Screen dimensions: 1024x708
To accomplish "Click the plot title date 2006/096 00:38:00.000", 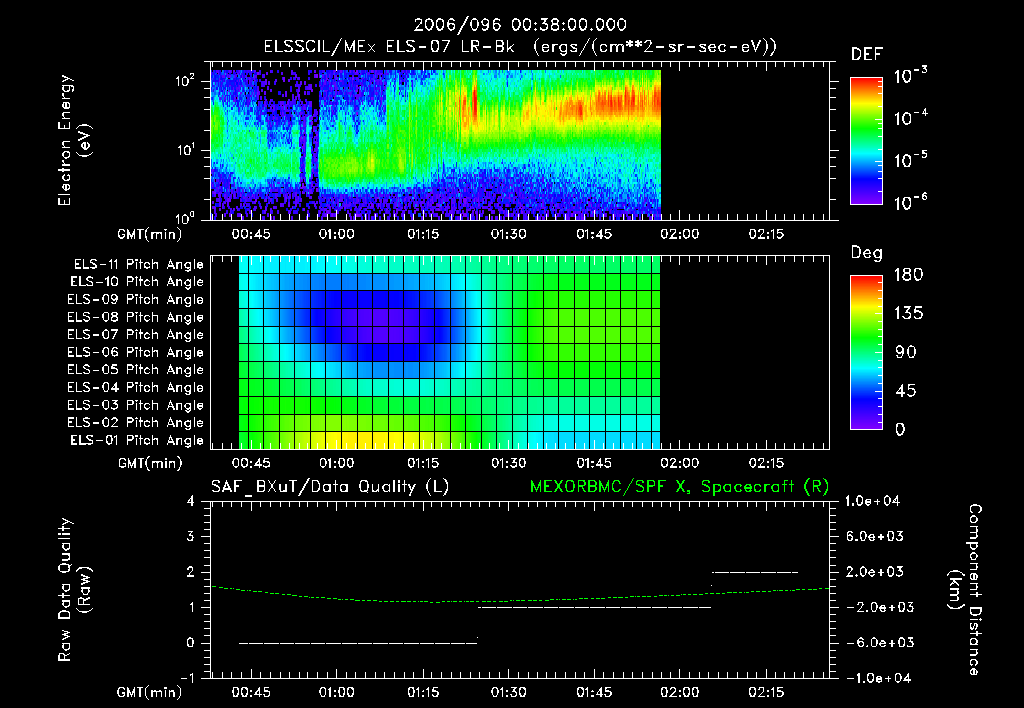I will 520,25.
